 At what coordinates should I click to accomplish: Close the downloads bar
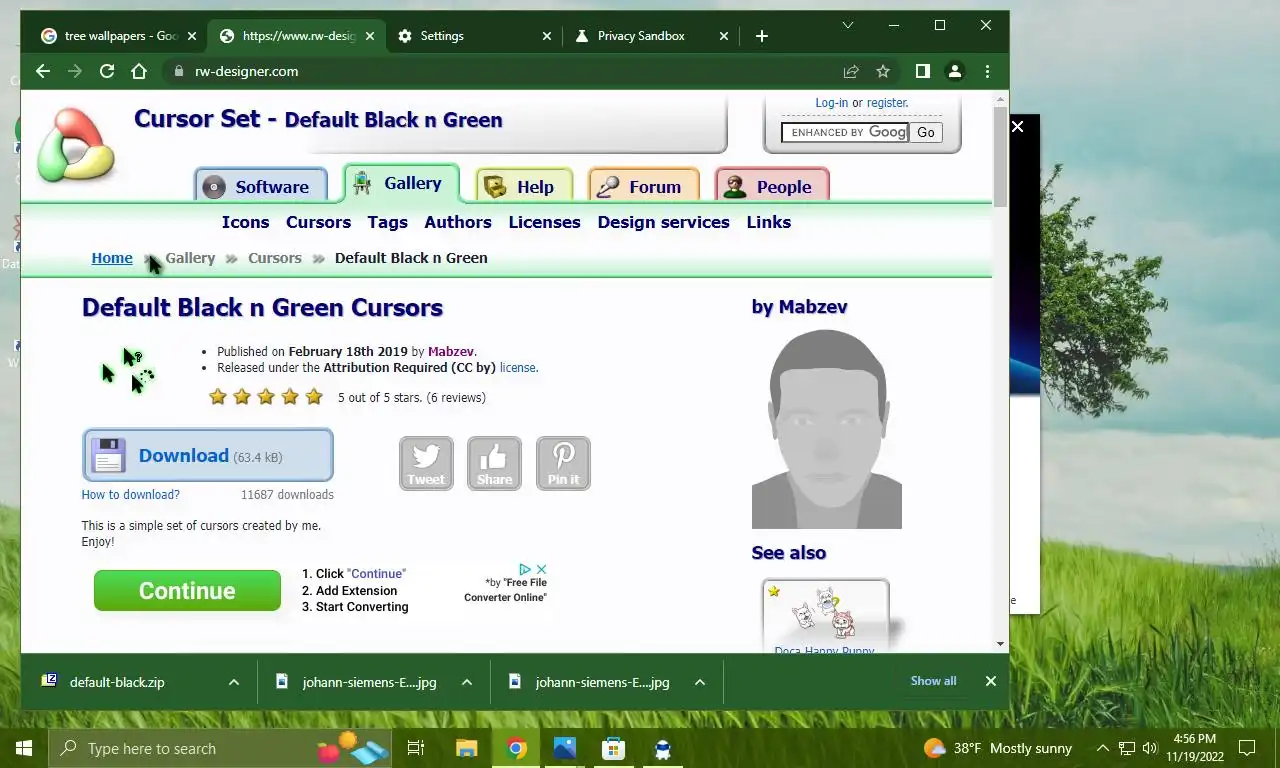(x=990, y=681)
